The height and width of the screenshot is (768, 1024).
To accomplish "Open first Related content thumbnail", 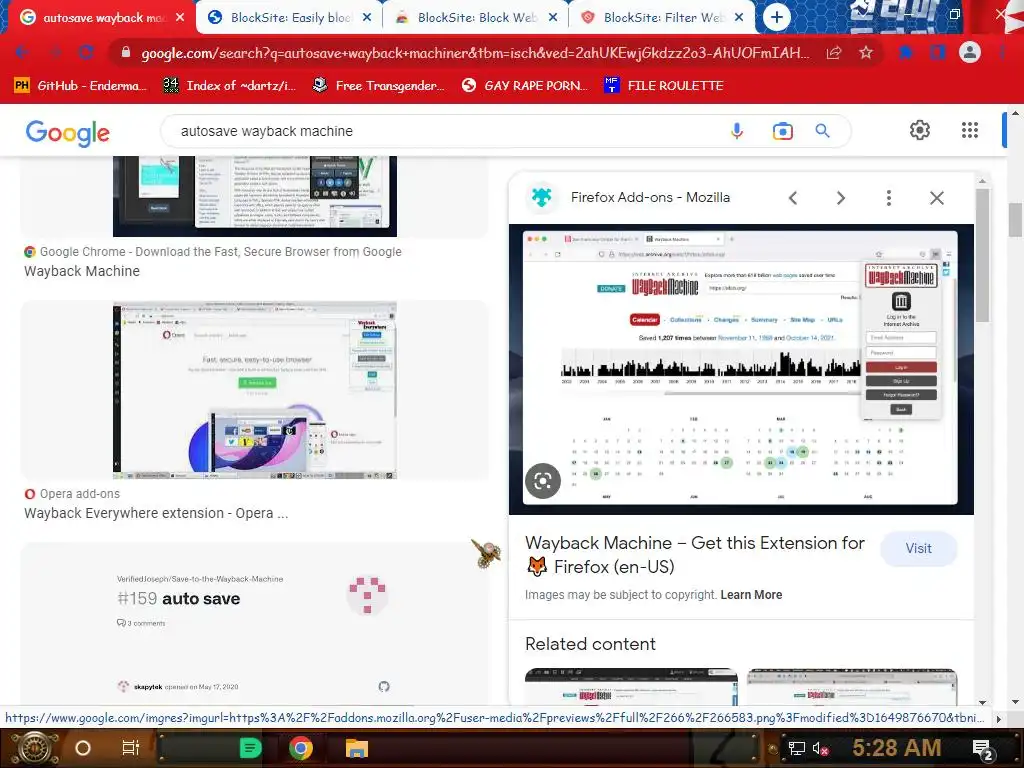I will tap(631, 686).
